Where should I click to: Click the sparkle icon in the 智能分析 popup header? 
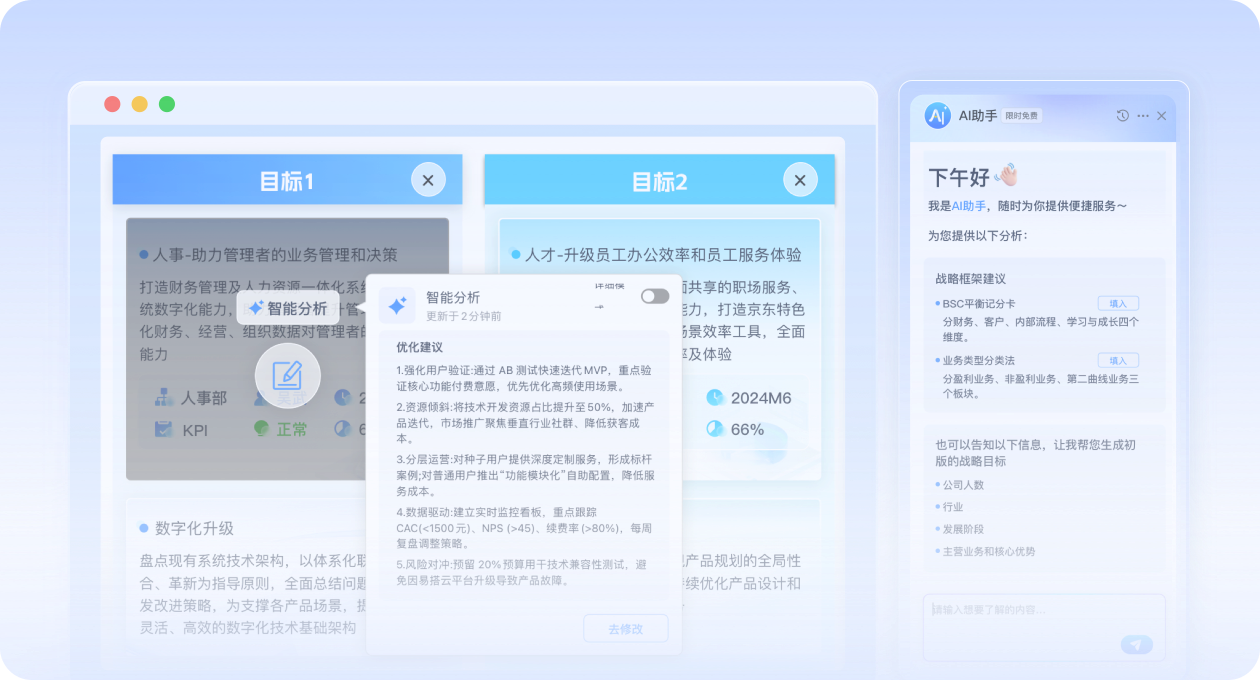click(397, 306)
